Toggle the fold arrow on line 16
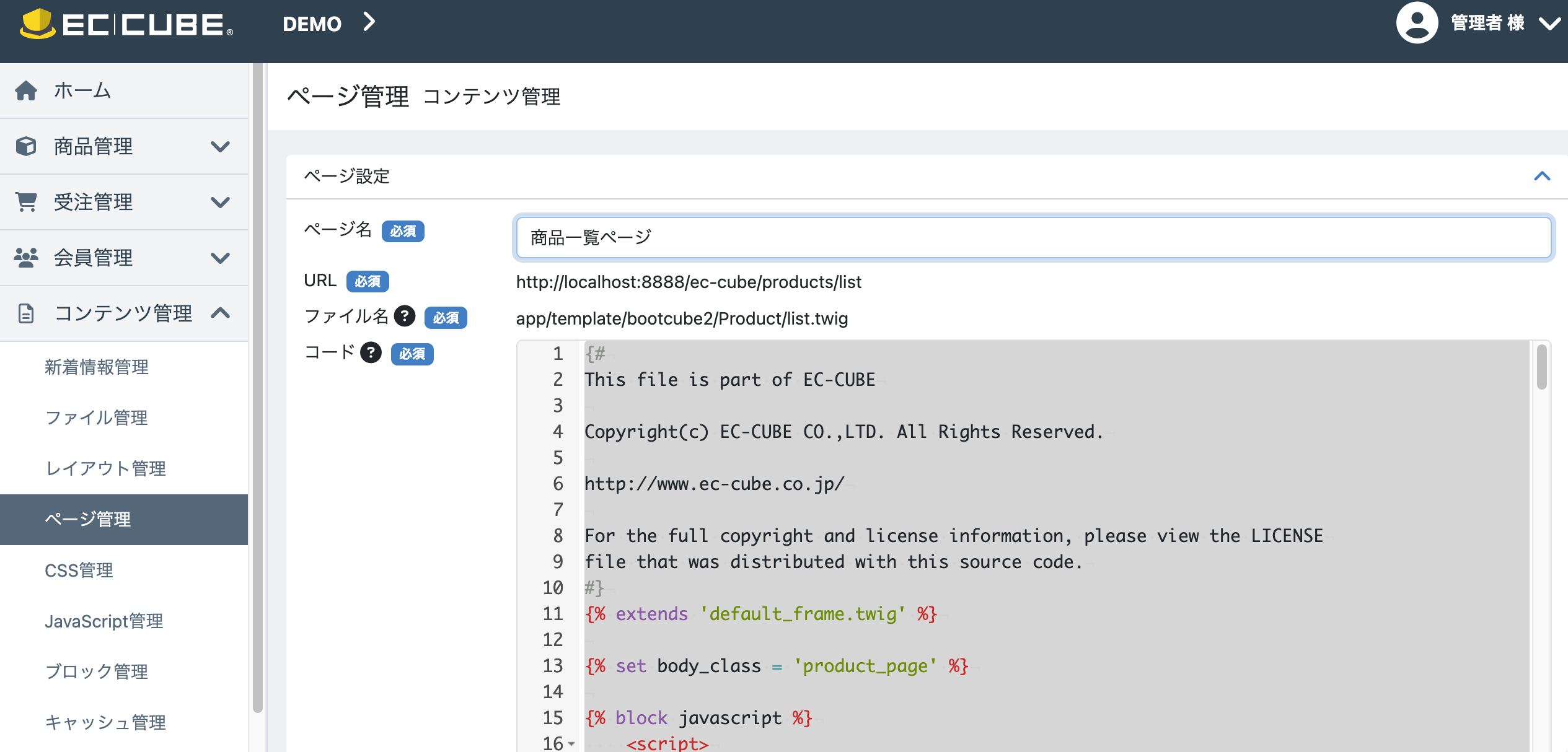This screenshot has width=1568, height=752. tap(571, 743)
